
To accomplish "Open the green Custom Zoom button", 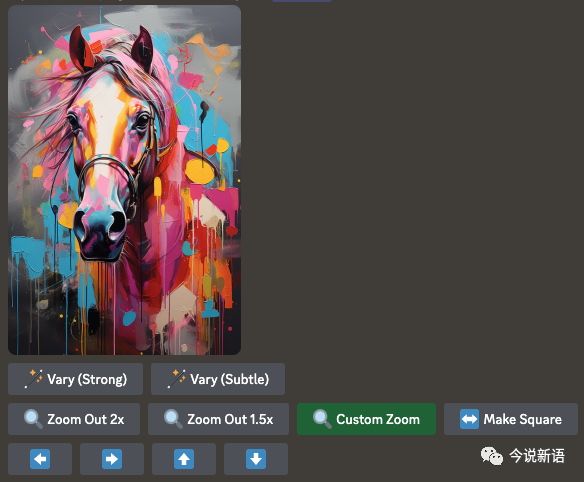I will coord(366,419).
